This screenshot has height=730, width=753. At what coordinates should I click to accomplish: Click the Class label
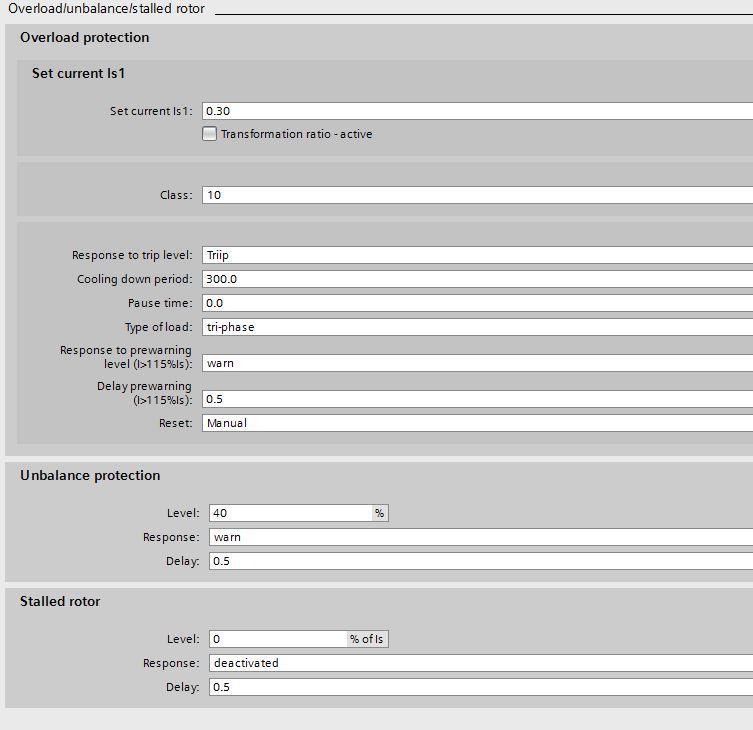pos(176,195)
